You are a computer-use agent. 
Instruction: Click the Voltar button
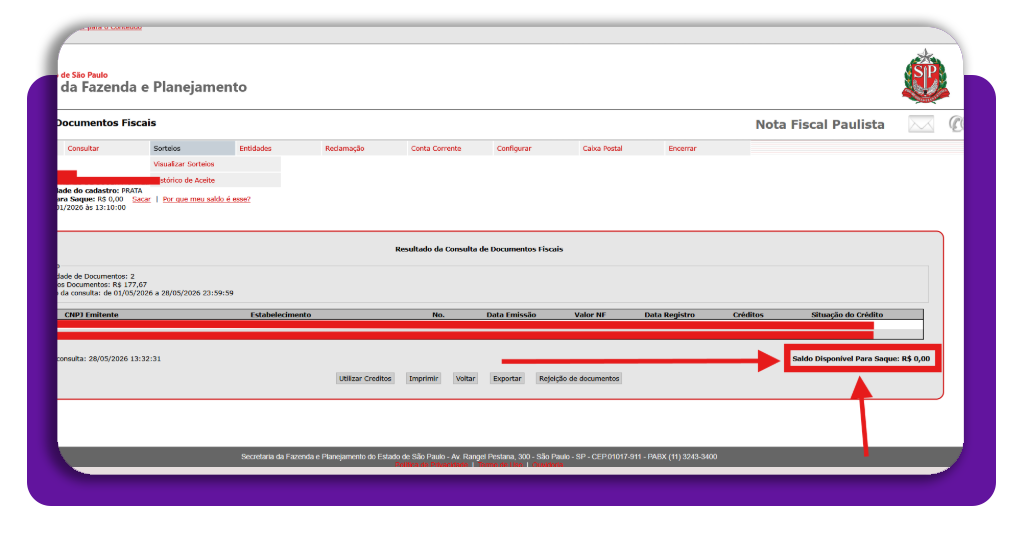(466, 379)
